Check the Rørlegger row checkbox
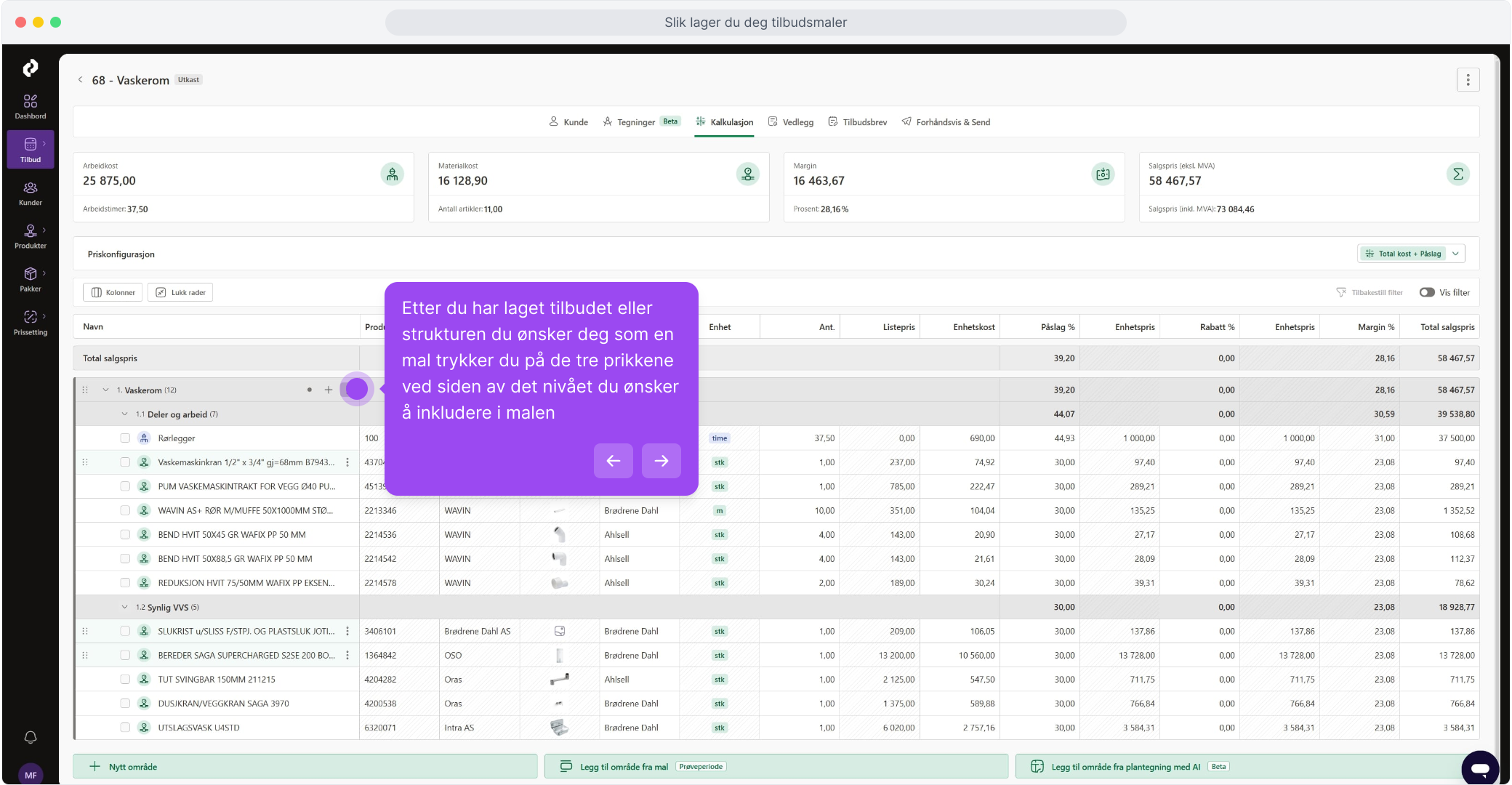The image size is (1512, 785). pyautogui.click(x=125, y=438)
